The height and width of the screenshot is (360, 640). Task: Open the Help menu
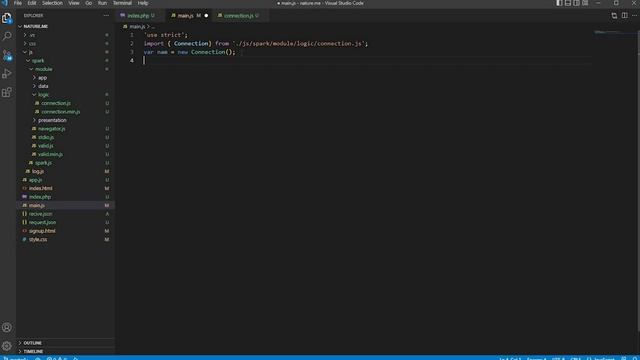pos(143,3)
